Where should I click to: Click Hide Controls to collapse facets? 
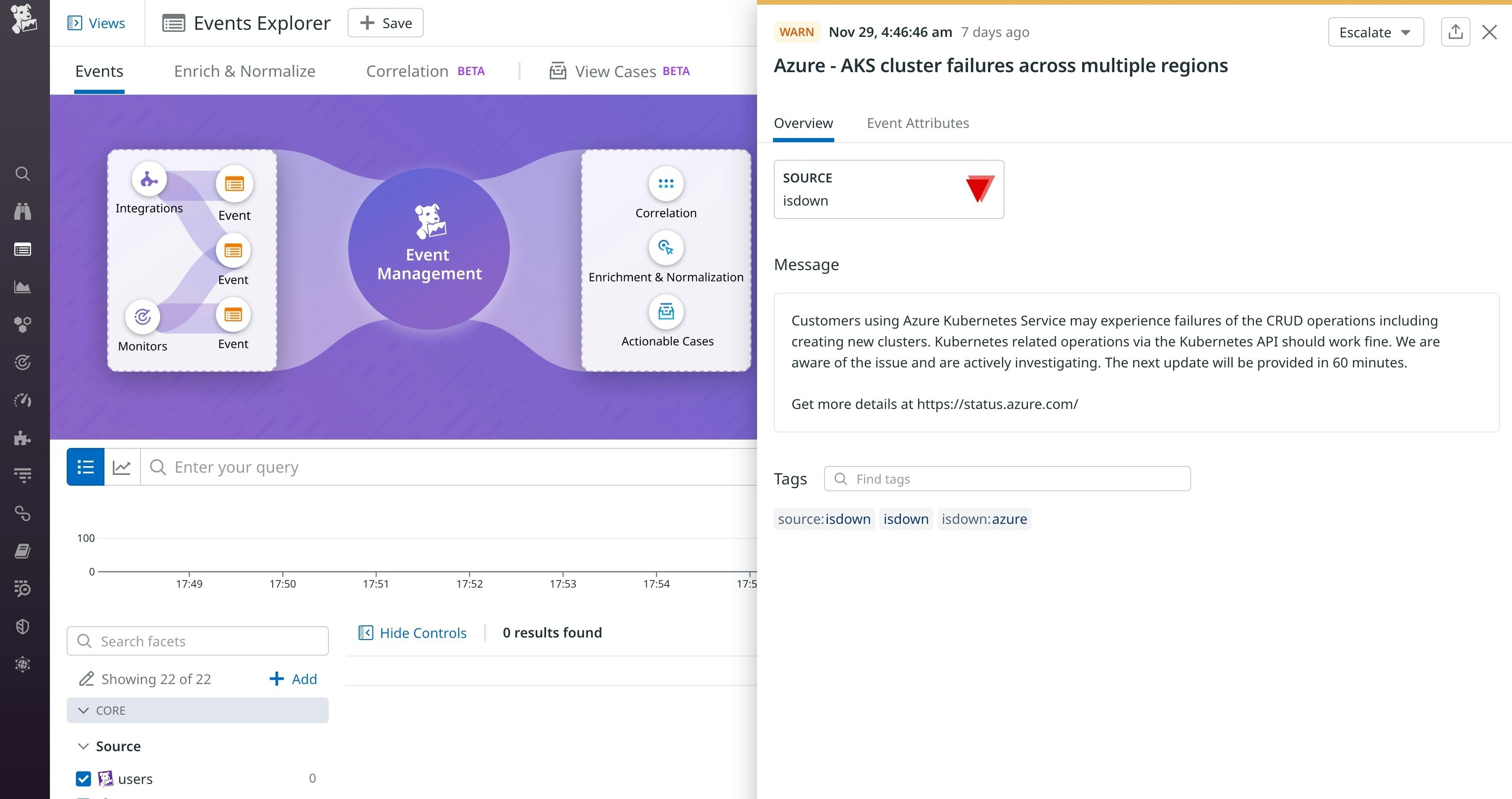(412, 633)
